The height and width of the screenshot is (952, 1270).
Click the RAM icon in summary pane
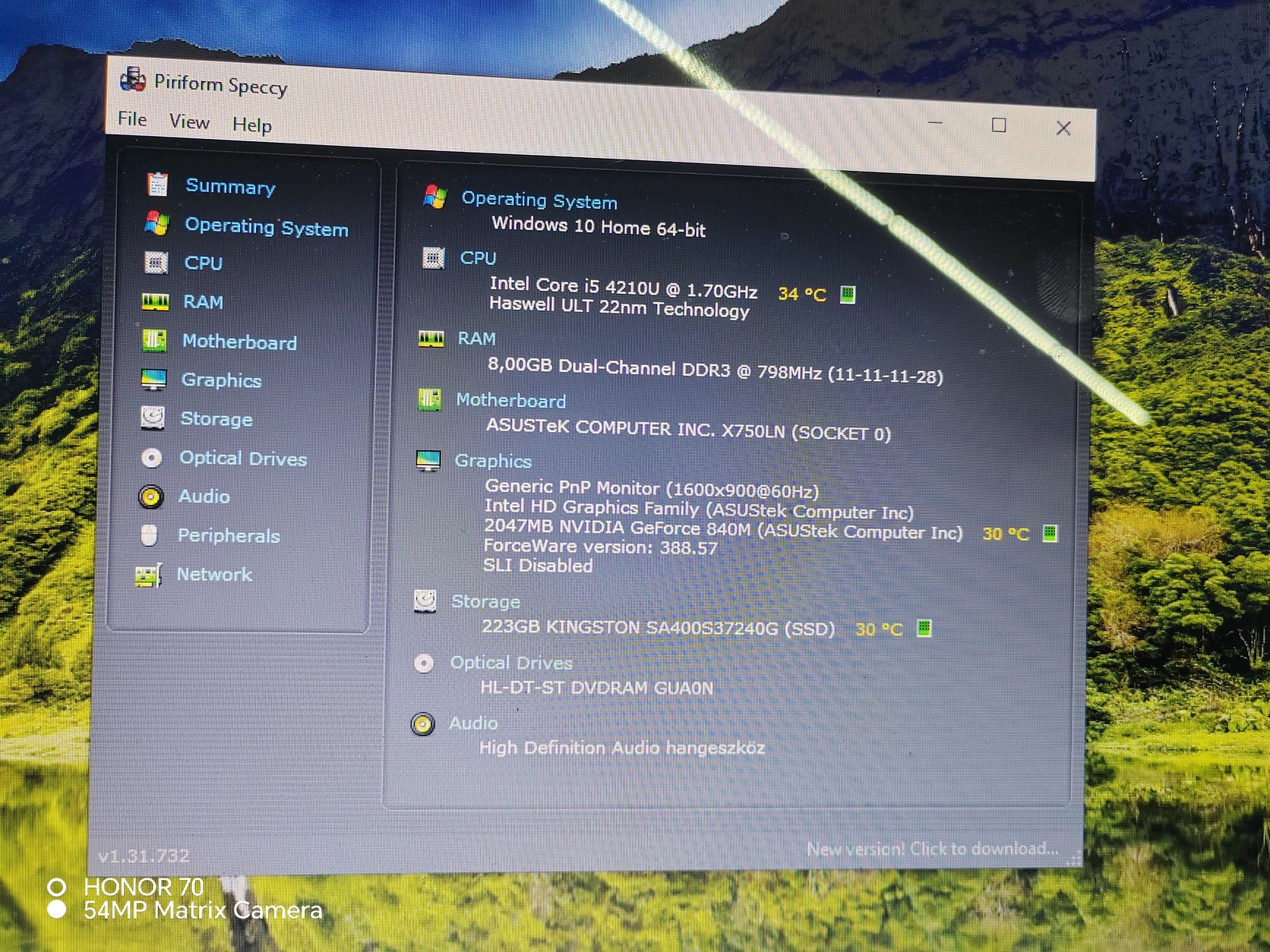[431, 338]
